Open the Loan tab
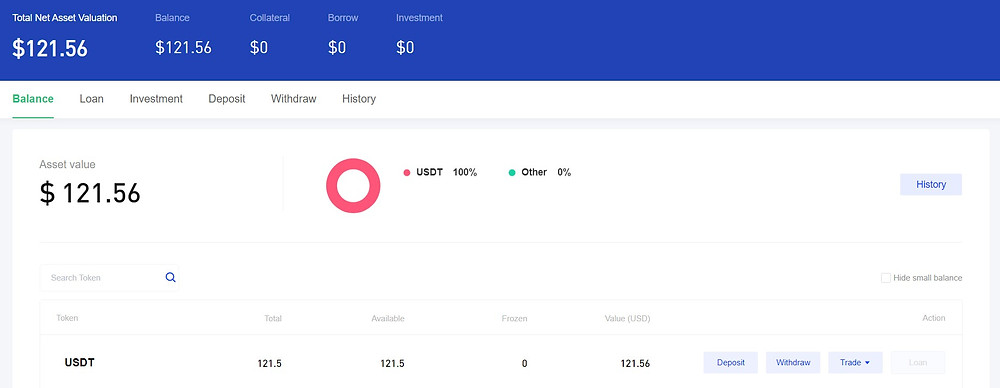Image resolution: width=1000 pixels, height=388 pixels. point(92,99)
